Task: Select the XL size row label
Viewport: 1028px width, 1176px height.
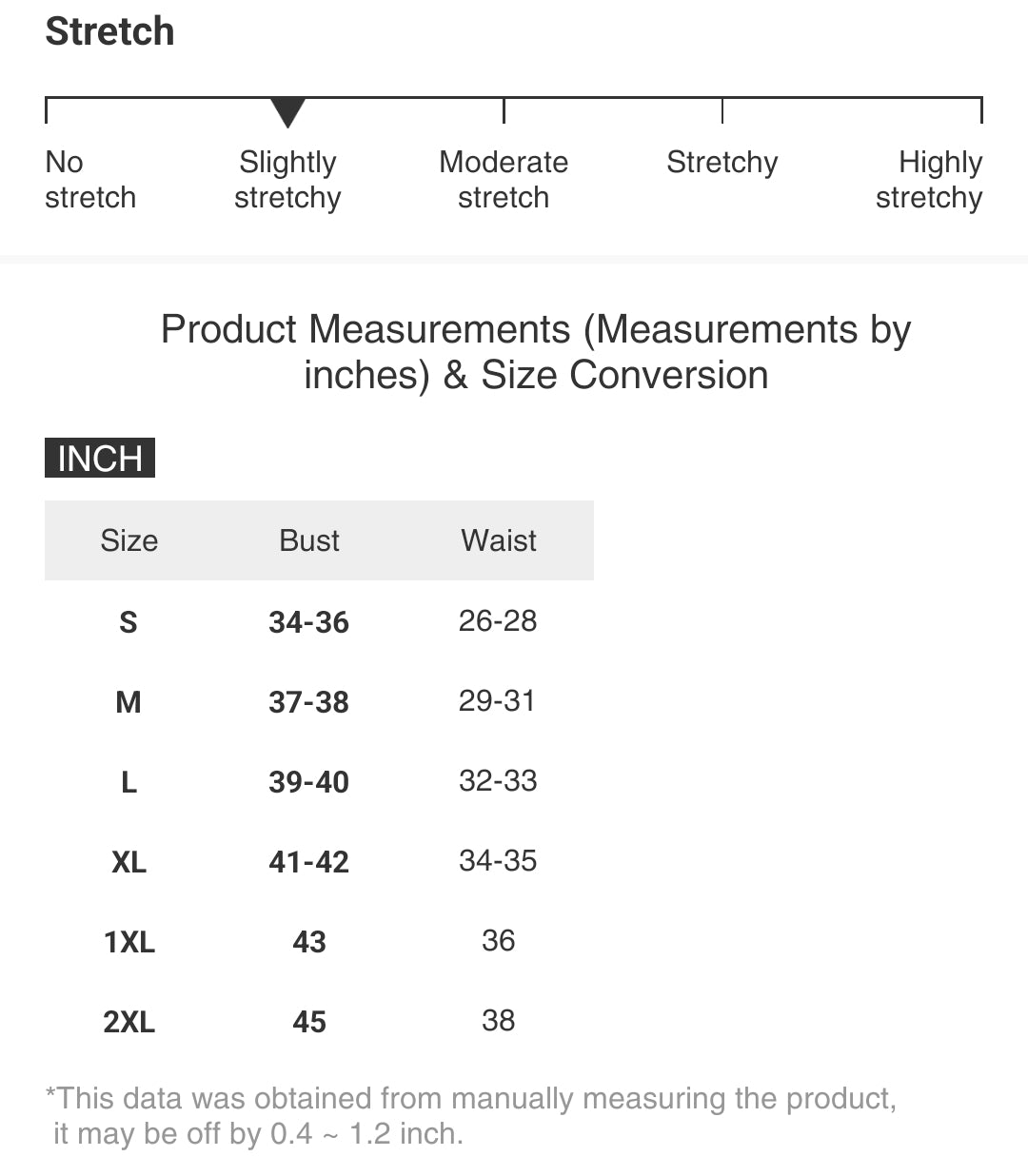Action: click(128, 862)
